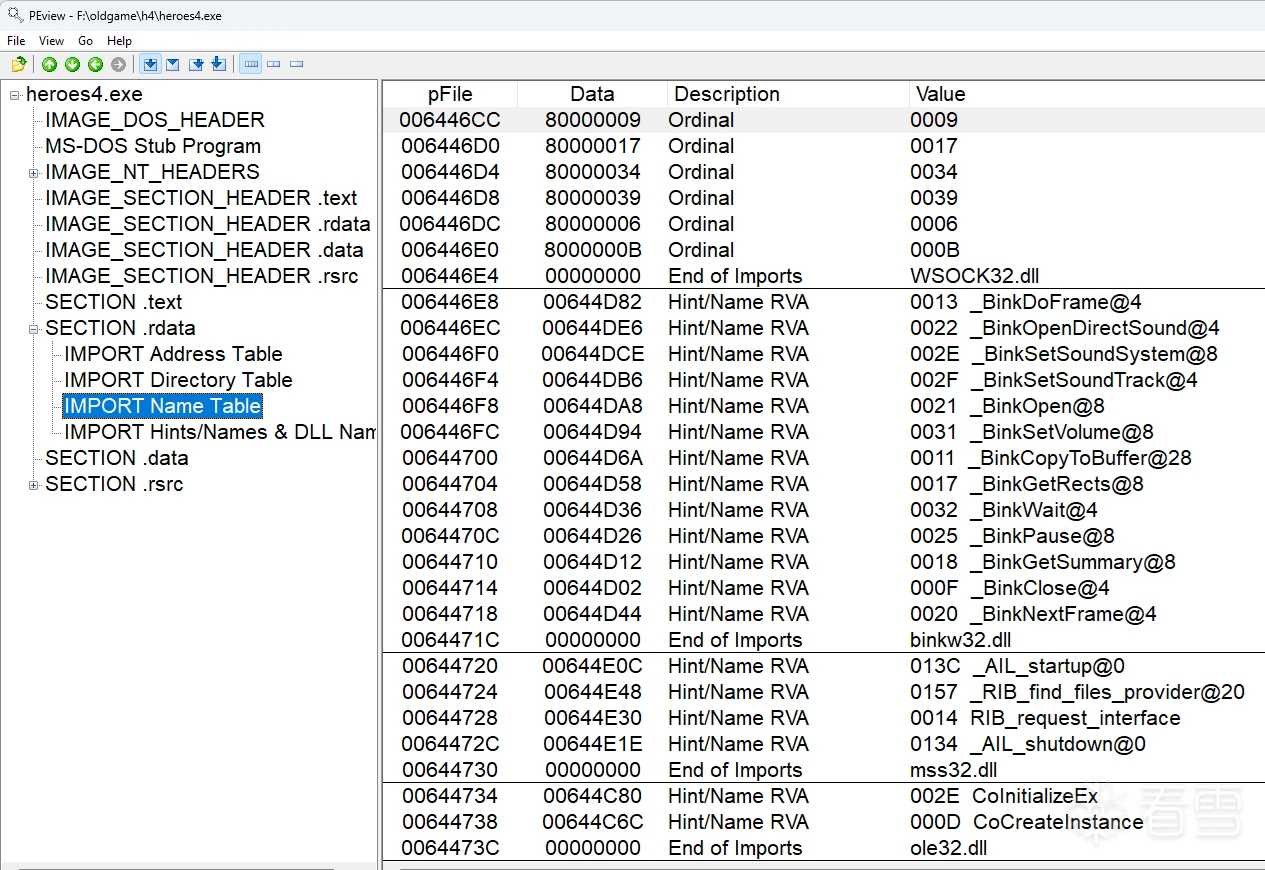
Task: Click the blue downward-triangle view icon
Action: pos(173,65)
